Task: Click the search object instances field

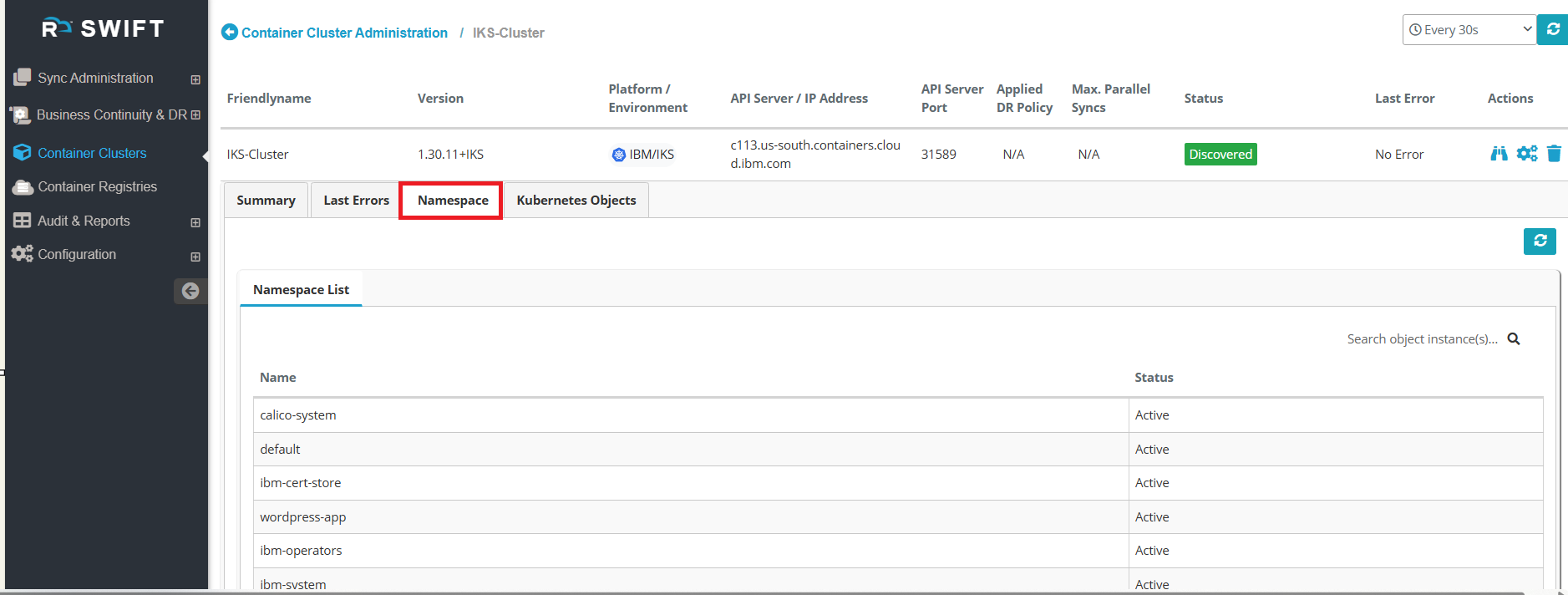Action: (x=1422, y=339)
